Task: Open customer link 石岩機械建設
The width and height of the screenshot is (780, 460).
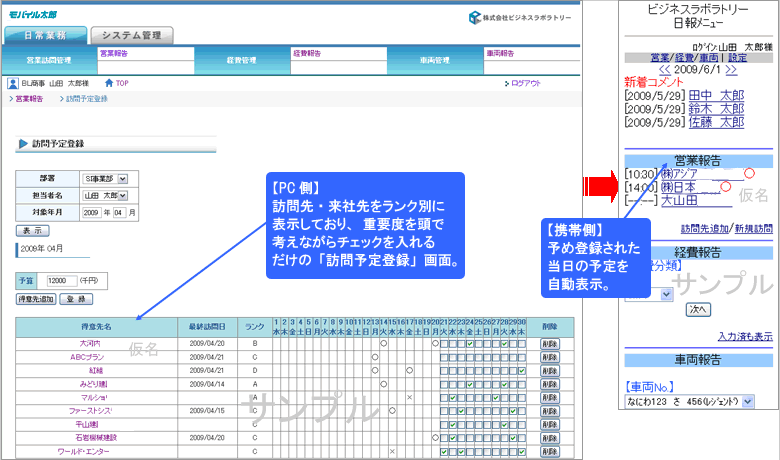Action: [96, 438]
